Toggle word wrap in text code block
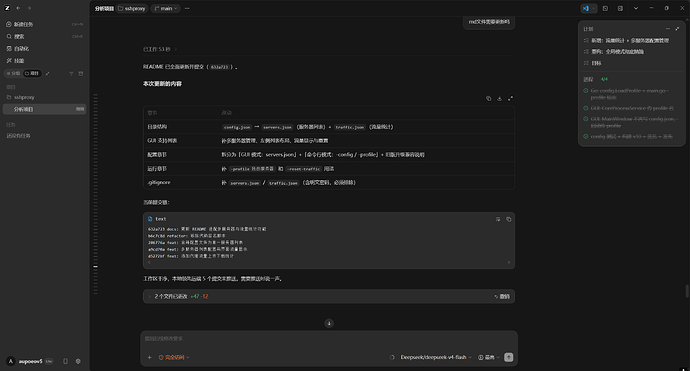 pyautogui.click(x=498, y=219)
